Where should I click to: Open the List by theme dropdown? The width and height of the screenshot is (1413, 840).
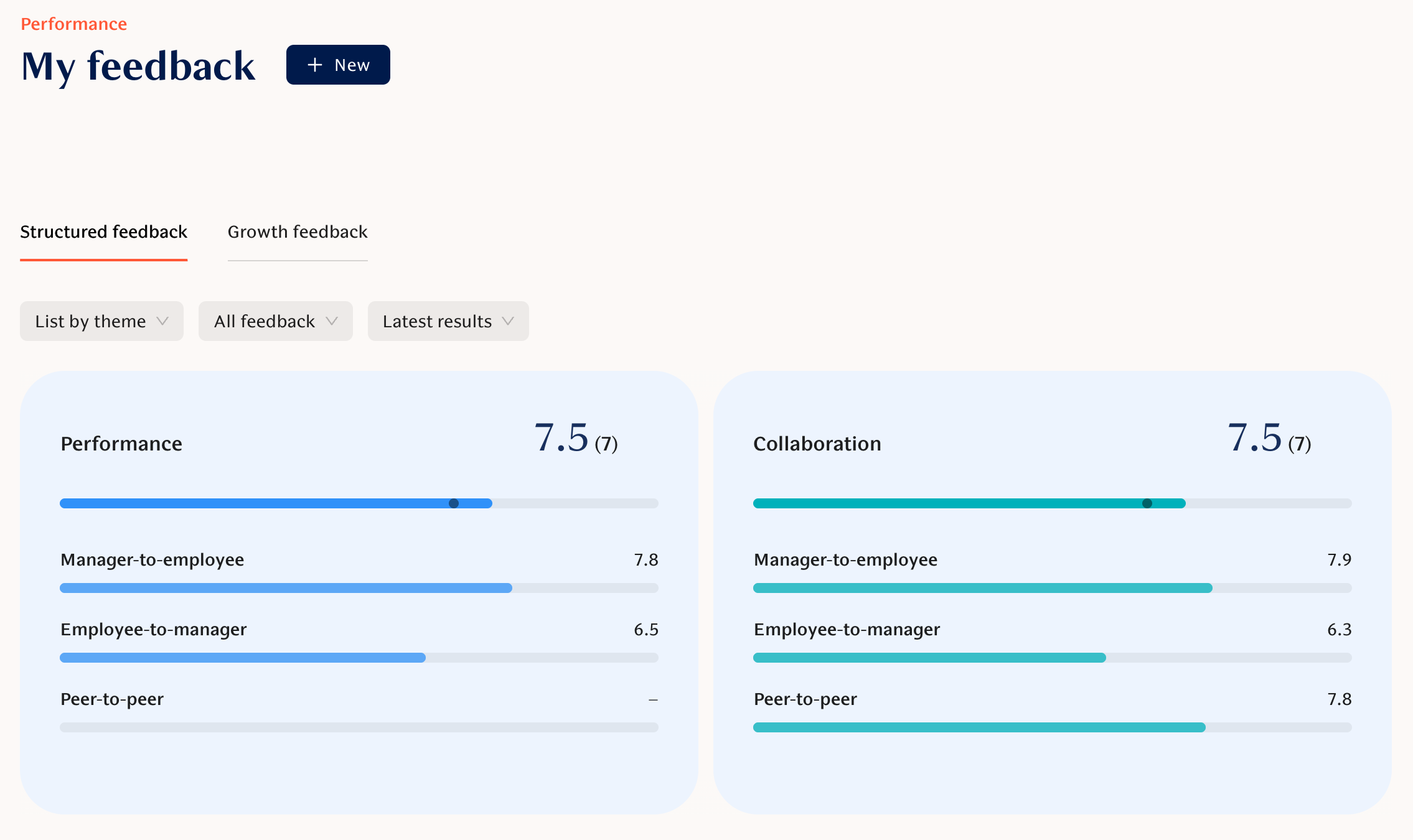[x=101, y=321]
